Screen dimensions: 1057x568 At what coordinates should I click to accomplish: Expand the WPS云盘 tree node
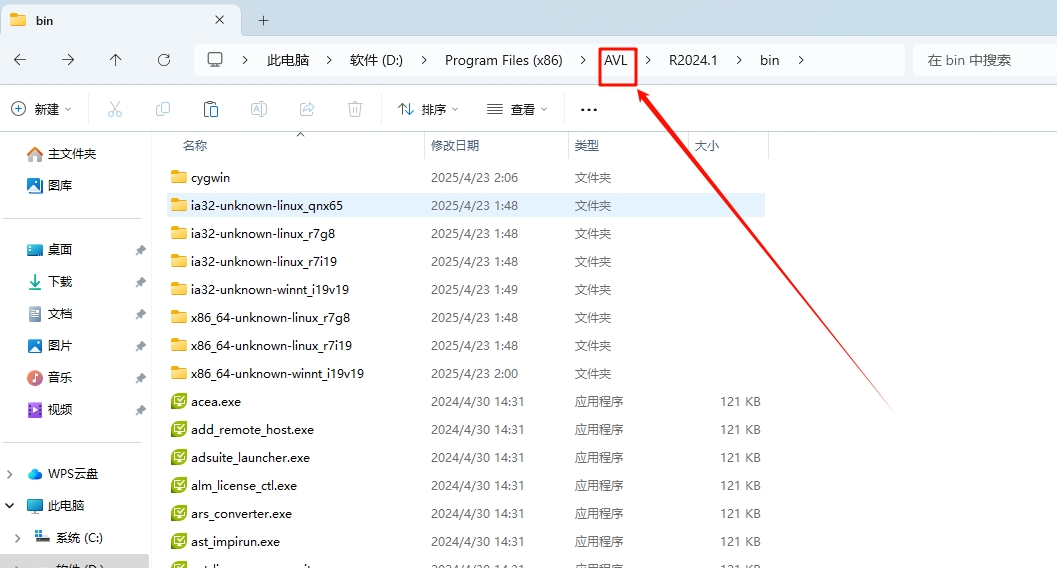coord(9,474)
